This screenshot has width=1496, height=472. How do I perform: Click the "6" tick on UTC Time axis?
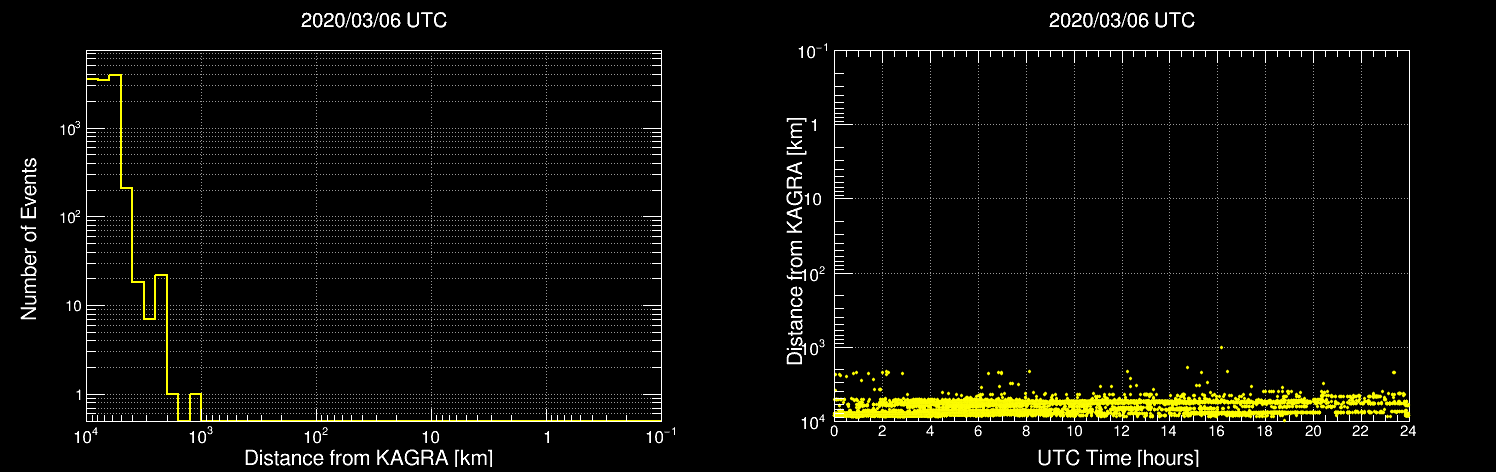[x=978, y=433]
